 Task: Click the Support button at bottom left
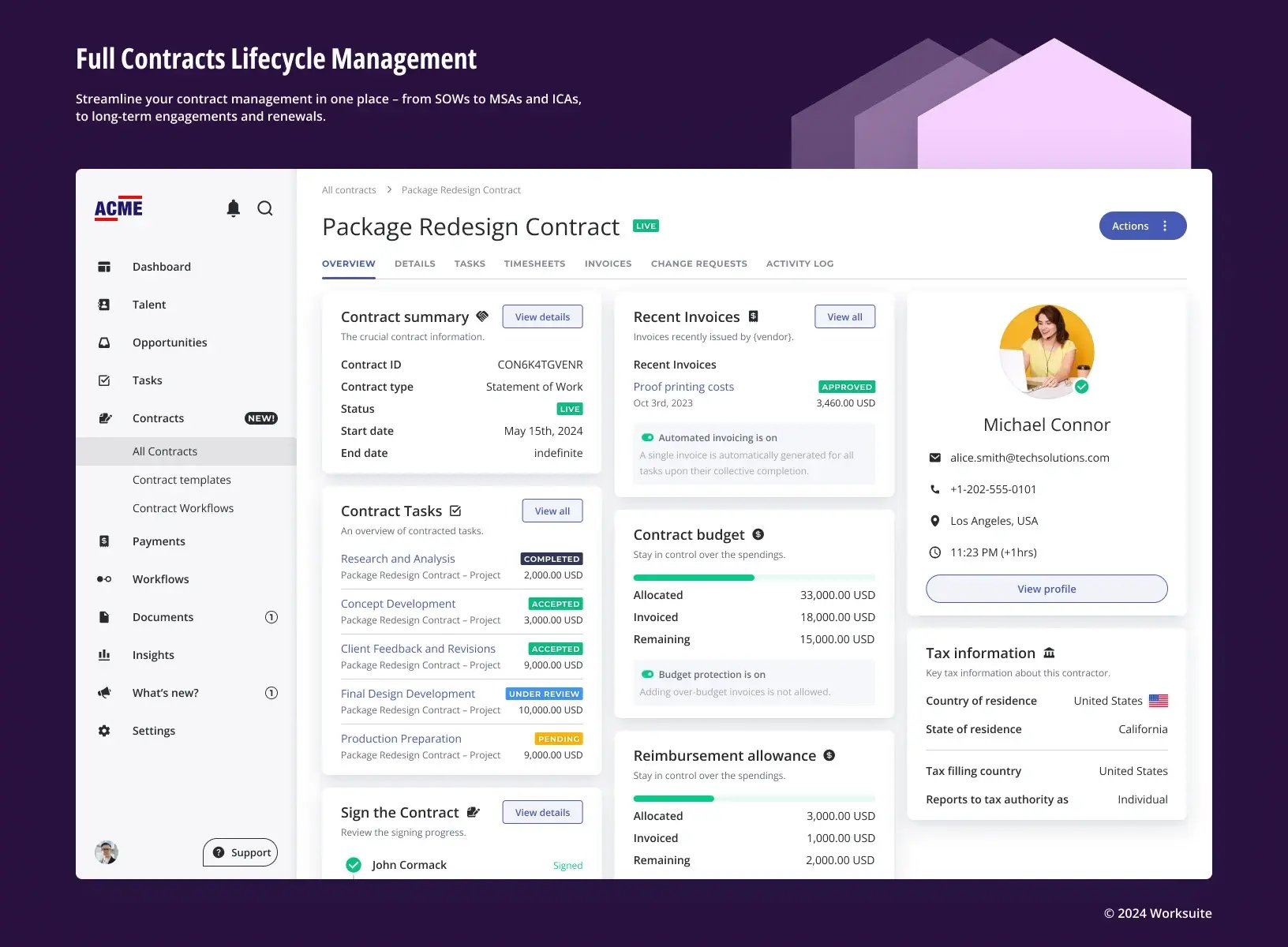click(x=239, y=852)
